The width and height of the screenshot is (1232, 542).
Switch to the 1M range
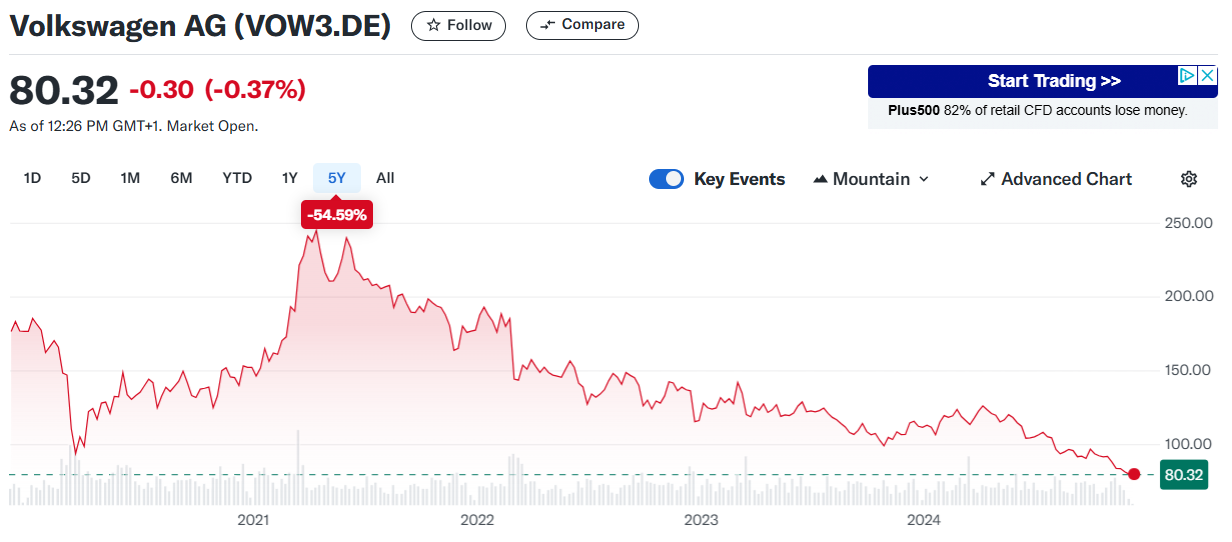click(130, 178)
